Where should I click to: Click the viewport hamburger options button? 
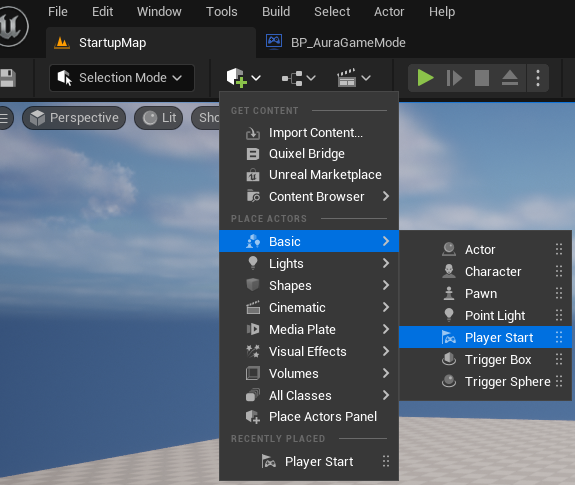[x=4, y=118]
